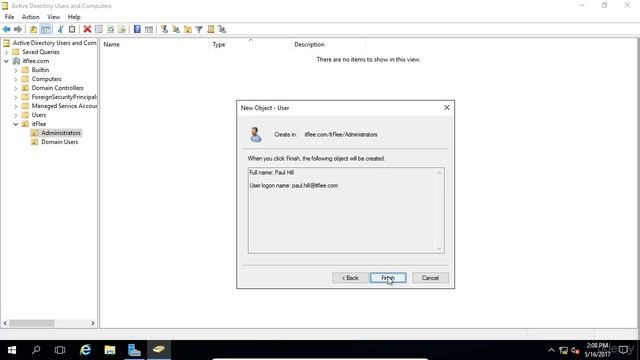Click tree pane horizontal scrollbar thumb
Image resolution: width=640 pixels, height=360 pixels.
32,323
